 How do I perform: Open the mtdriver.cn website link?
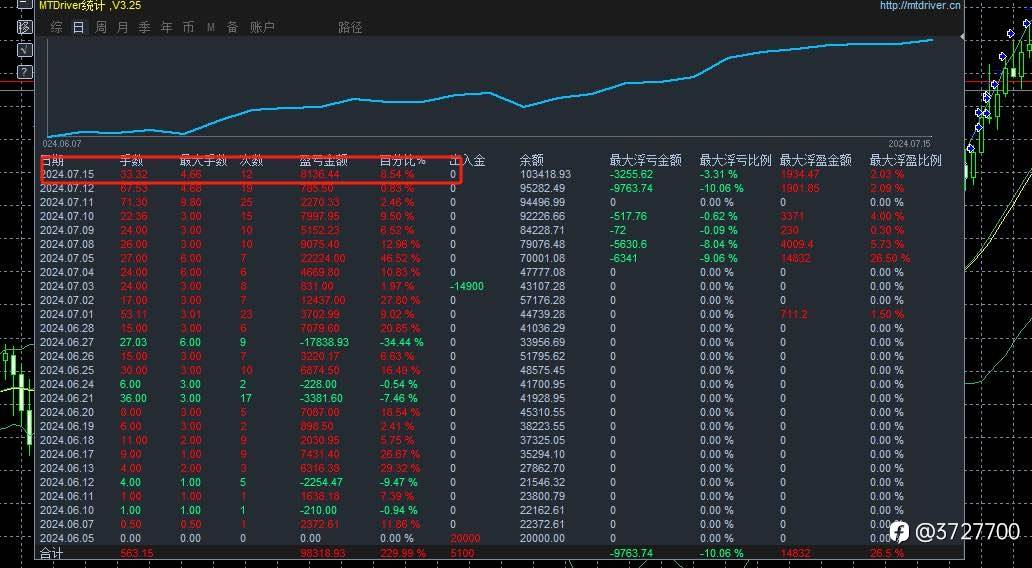920,5
